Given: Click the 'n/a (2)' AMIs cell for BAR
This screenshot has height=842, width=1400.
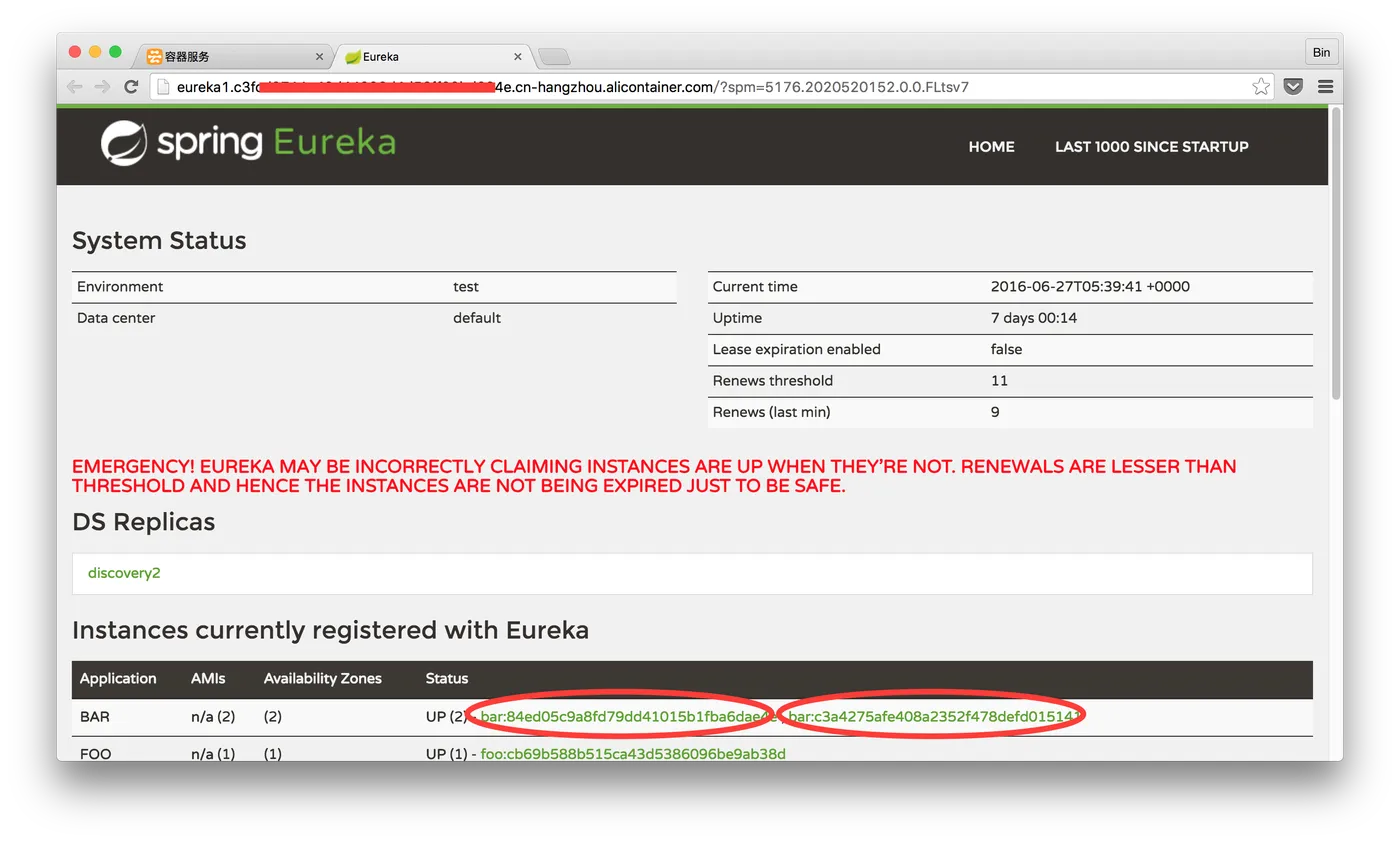Looking at the screenshot, I should (x=213, y=716).
